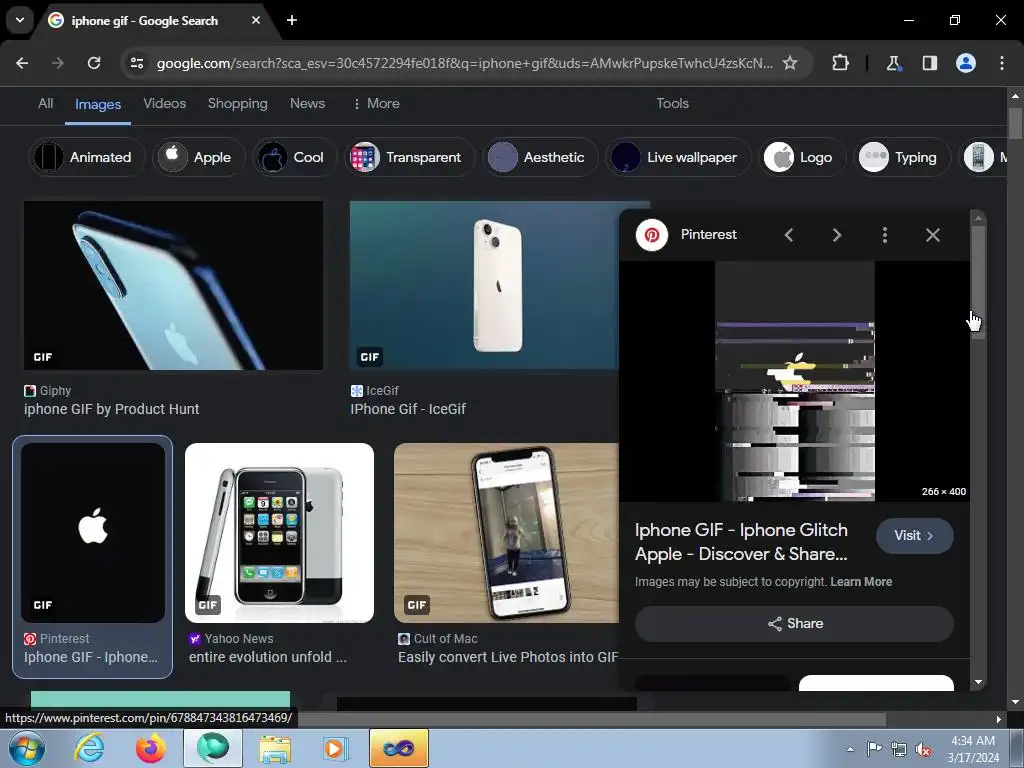Viewport: 1024px width, 768px height.
Task: Close the image preview panel
Action: [x=933, y=235]
